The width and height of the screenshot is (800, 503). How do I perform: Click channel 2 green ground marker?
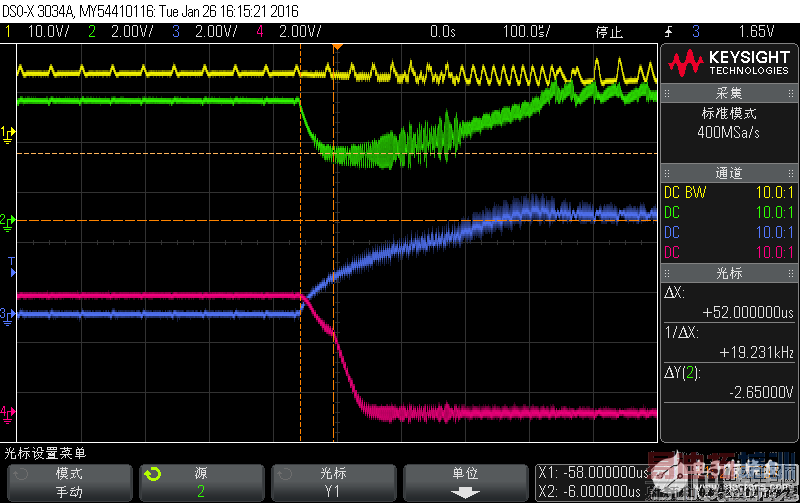[8, 222]
